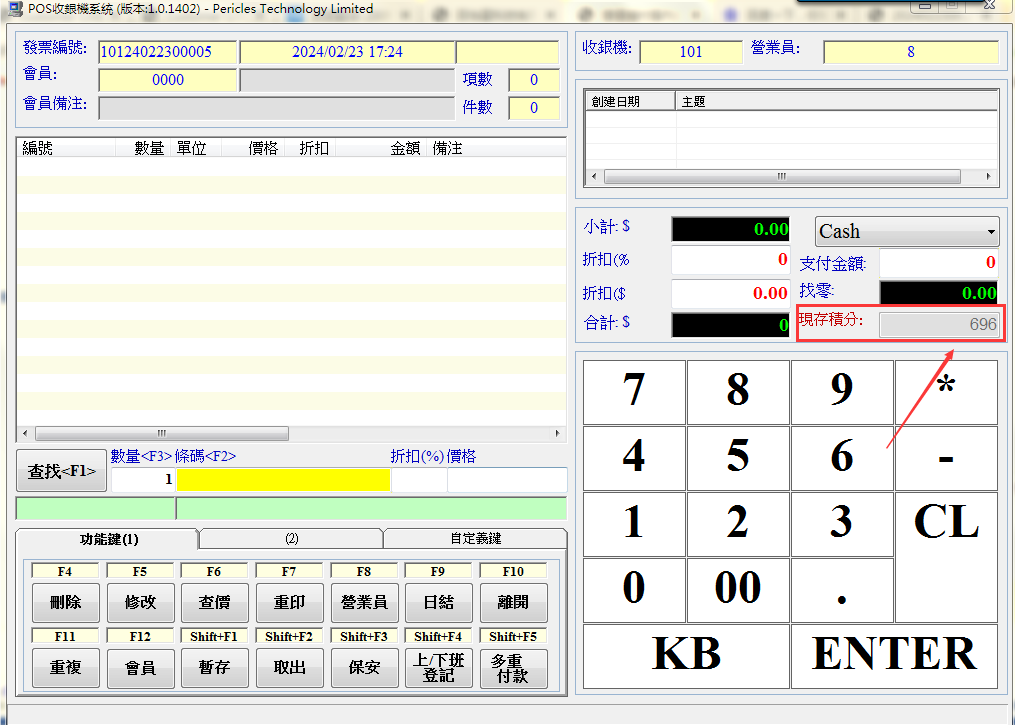
Task: Click the 主題 column header
Action: click(x=836, y=102)
